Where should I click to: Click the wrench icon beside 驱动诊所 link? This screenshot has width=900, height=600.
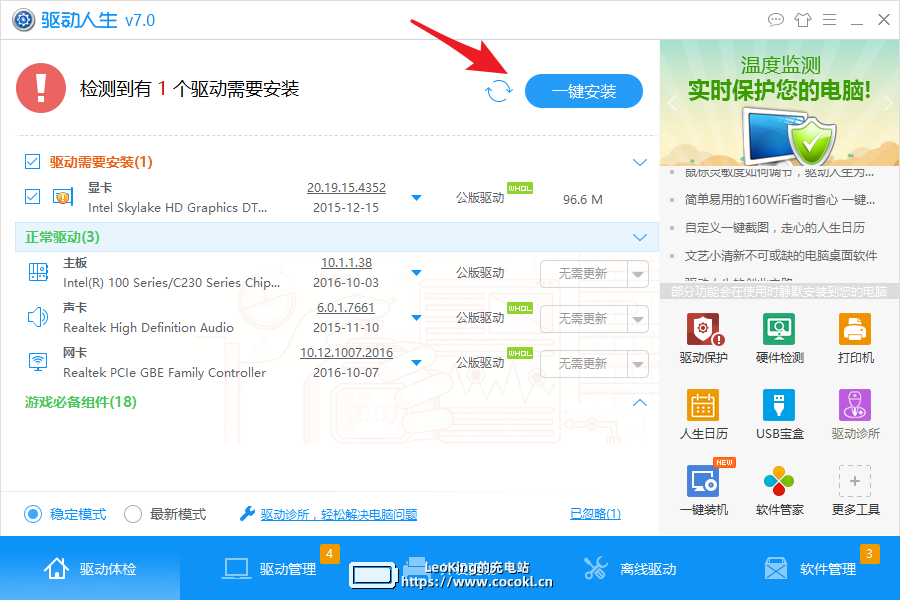pos(247,513)
